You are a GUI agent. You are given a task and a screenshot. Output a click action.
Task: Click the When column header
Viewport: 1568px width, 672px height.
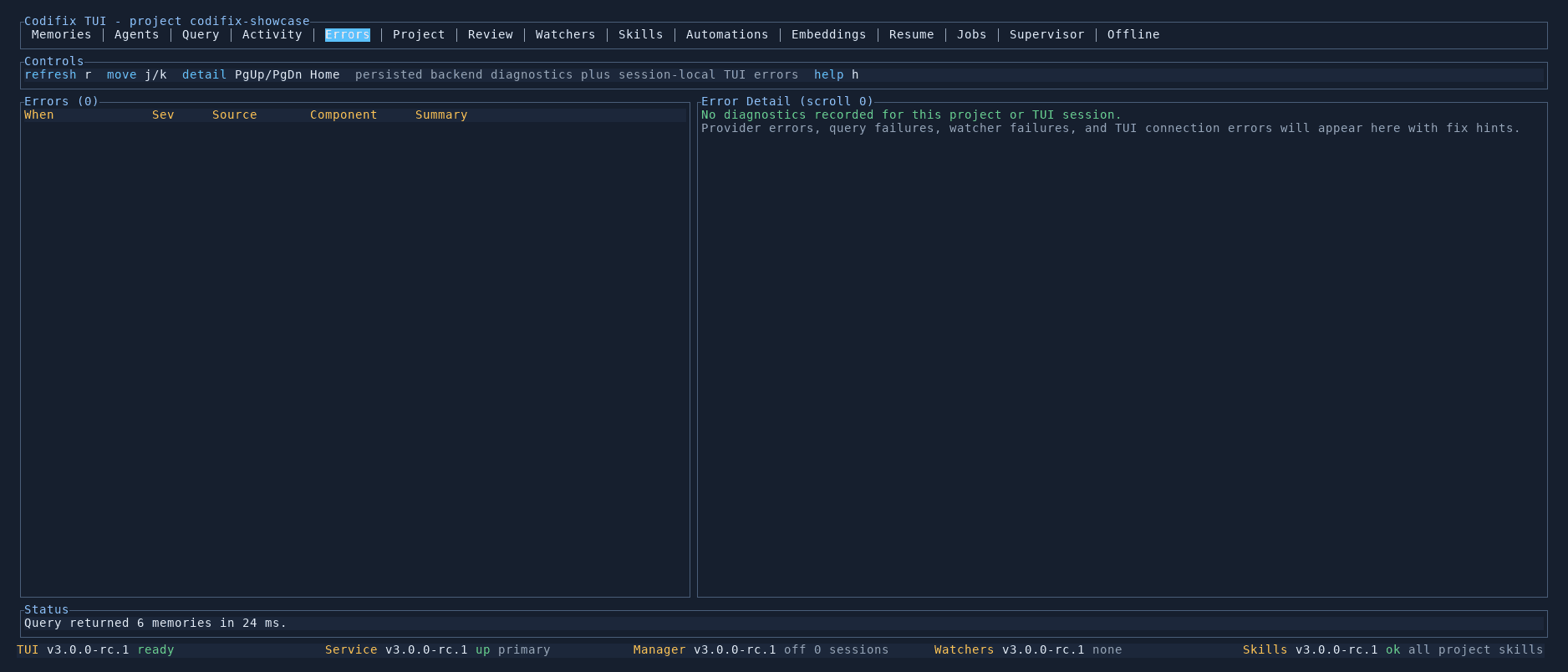pos(39,115)
